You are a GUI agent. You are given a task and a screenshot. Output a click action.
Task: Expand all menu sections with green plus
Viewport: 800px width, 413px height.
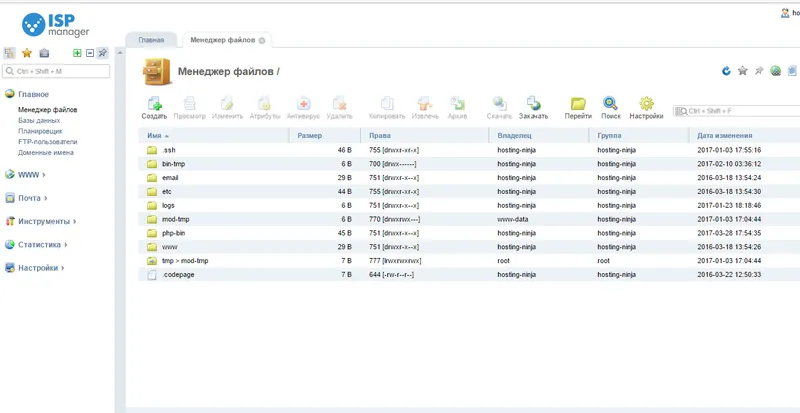77,53
